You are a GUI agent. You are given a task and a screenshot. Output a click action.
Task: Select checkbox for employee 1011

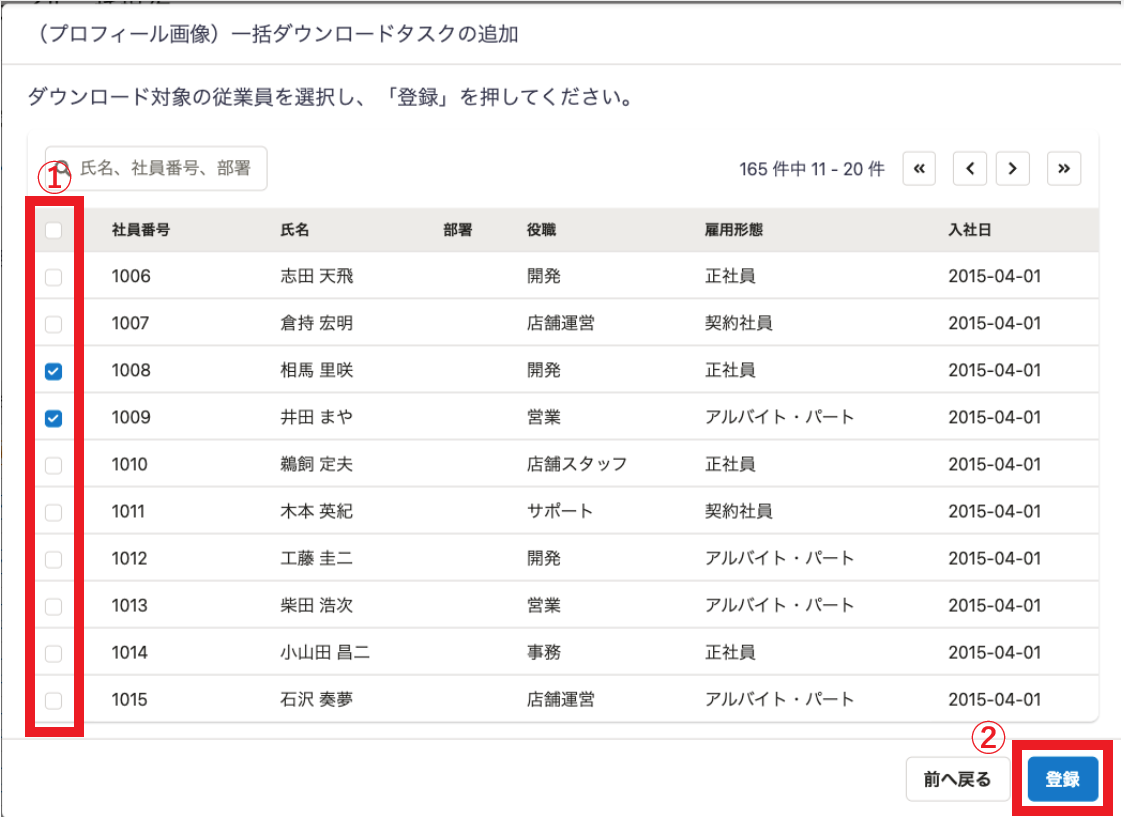pyautogui.click(x=54, y=512)
